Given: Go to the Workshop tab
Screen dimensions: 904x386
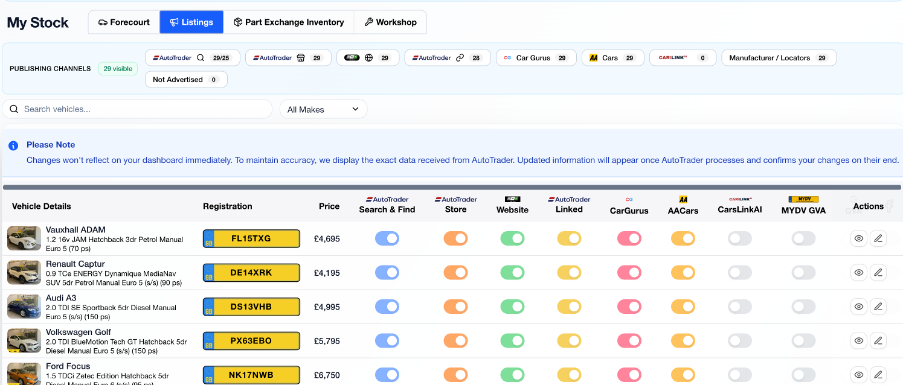Looking at the screenshot, I should pos(390,22).
